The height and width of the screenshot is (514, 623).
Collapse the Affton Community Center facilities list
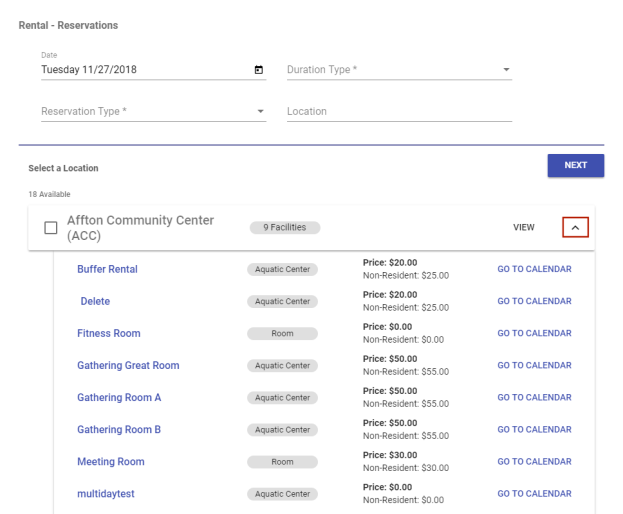coord(574,228)
